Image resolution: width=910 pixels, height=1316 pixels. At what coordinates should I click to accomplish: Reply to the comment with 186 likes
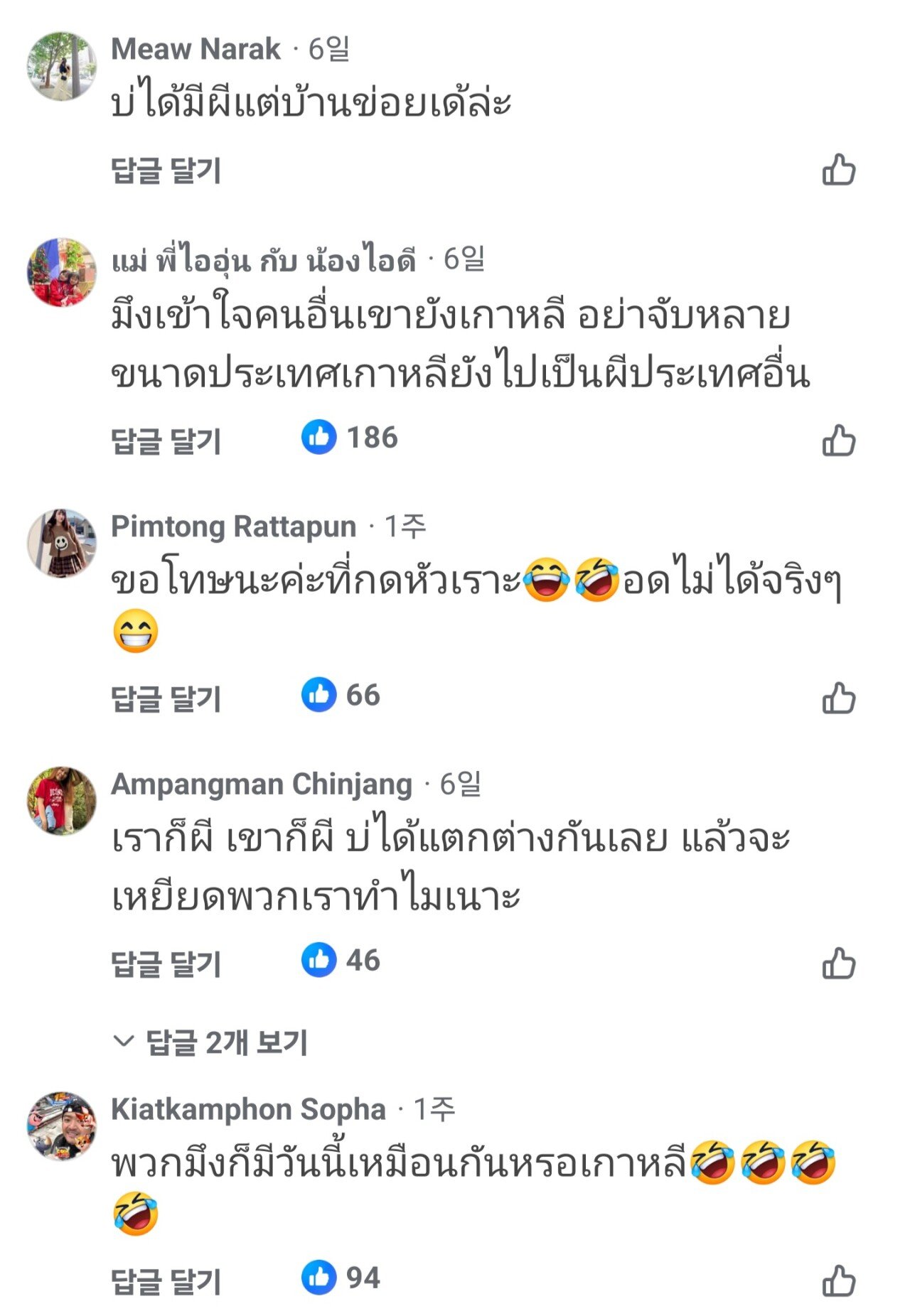166,441
